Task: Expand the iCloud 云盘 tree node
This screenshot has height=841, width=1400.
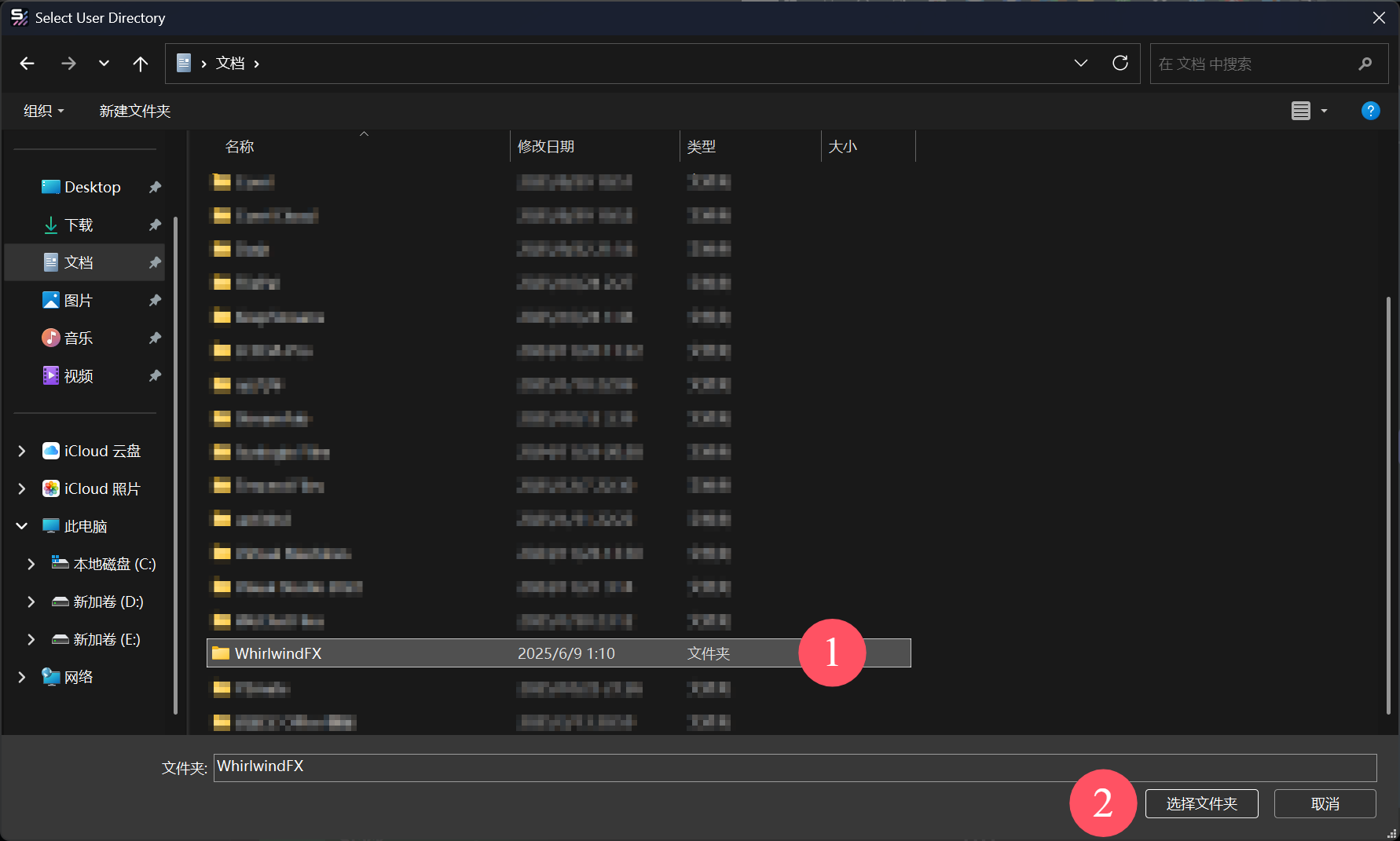Action: [22, 451]
